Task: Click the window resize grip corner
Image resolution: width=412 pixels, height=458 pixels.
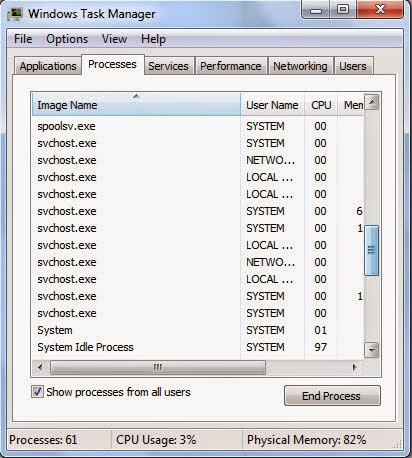Action: [398, 444]
